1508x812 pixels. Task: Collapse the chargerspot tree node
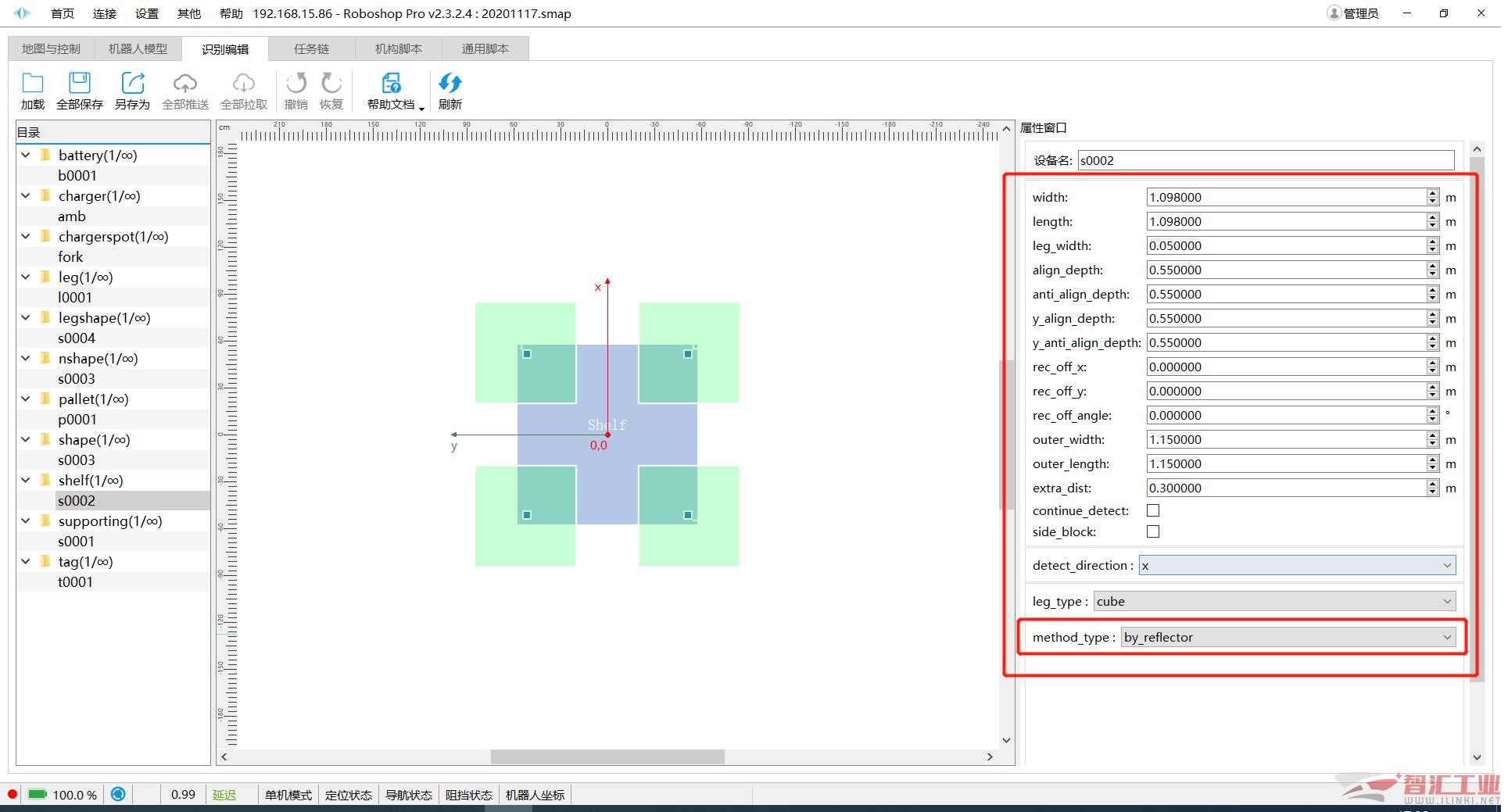click(x=26, y=236)
